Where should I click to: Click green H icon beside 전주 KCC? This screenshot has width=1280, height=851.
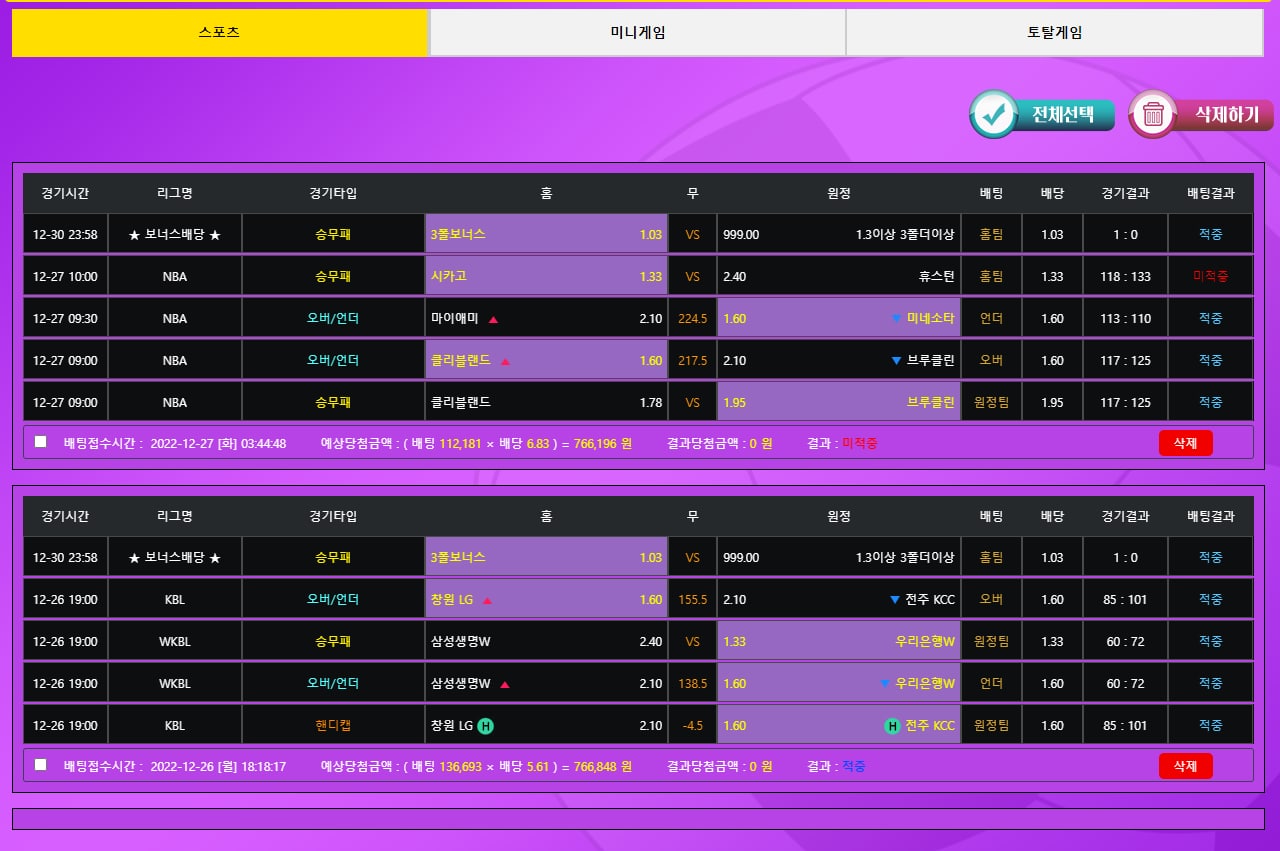tap(892, 726)
